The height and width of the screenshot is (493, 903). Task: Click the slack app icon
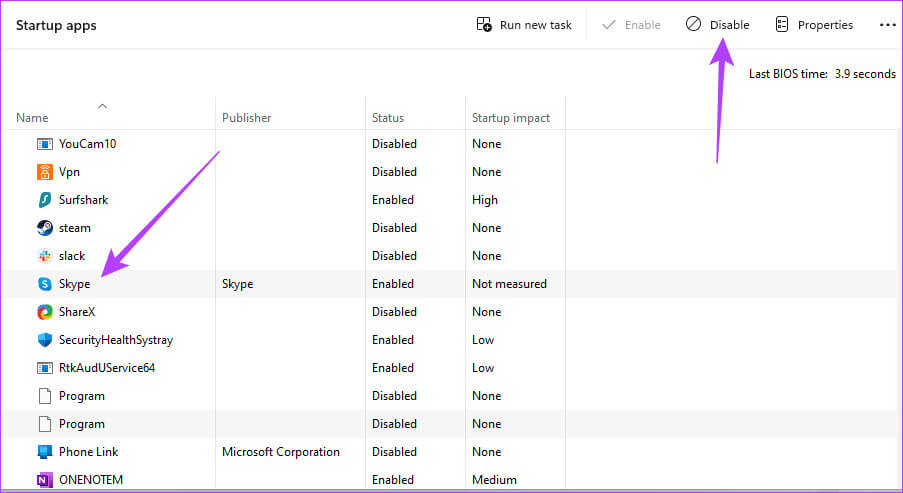pyautogui.click(x=44, y=256)
